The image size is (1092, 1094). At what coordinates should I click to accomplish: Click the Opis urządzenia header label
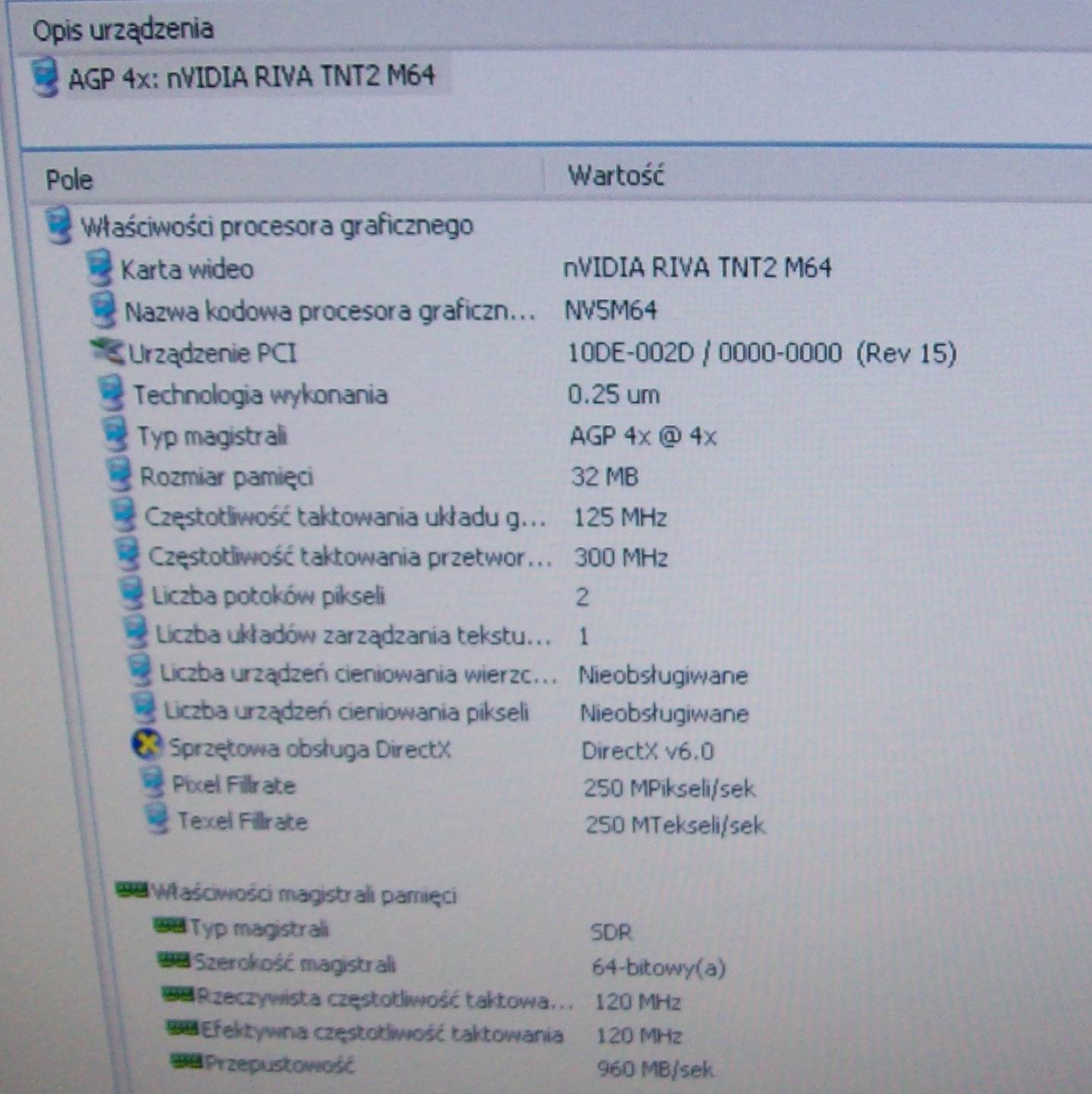click(x=123, y=30)
